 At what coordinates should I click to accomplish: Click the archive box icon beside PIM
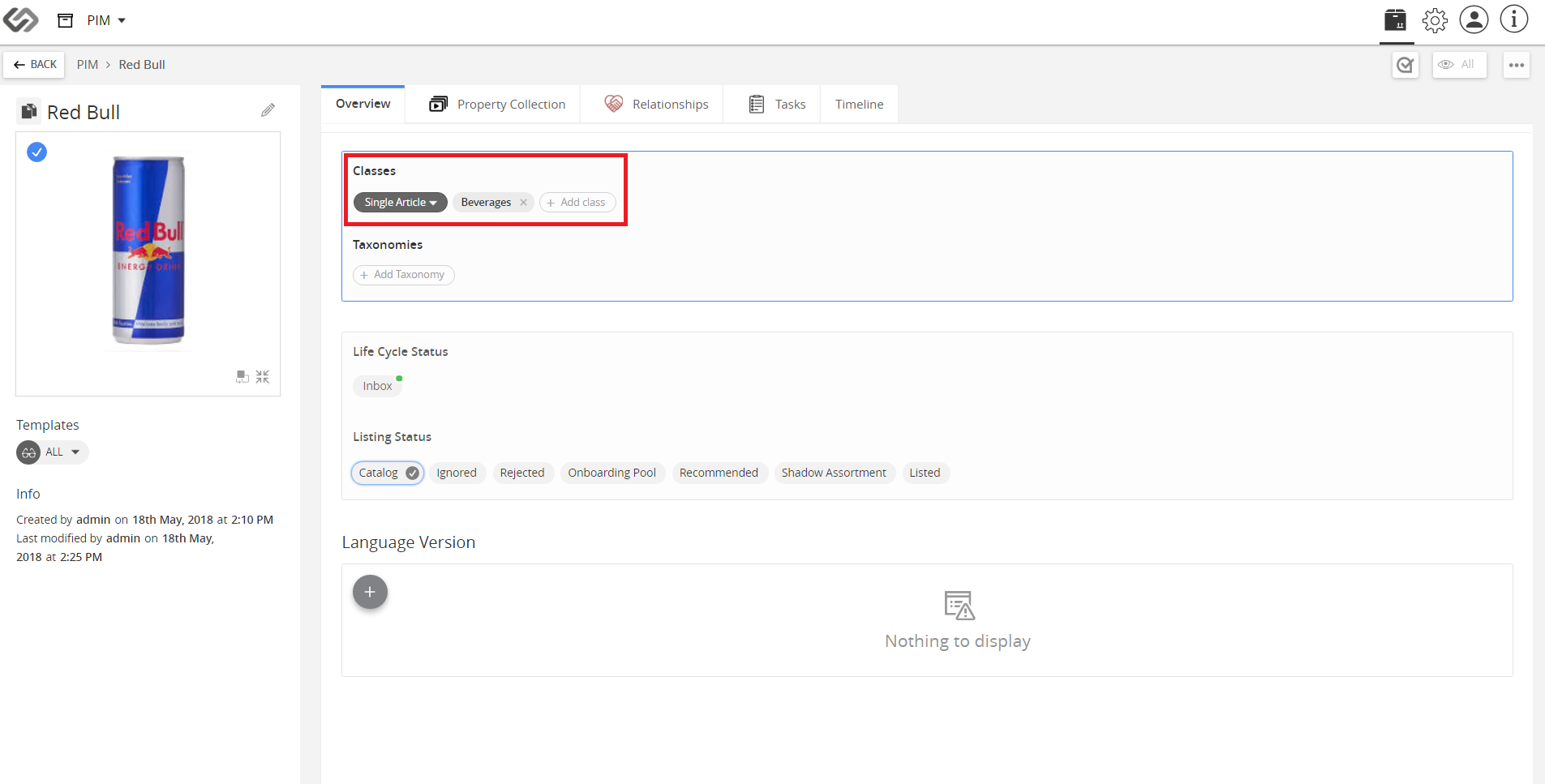point(66,20)
